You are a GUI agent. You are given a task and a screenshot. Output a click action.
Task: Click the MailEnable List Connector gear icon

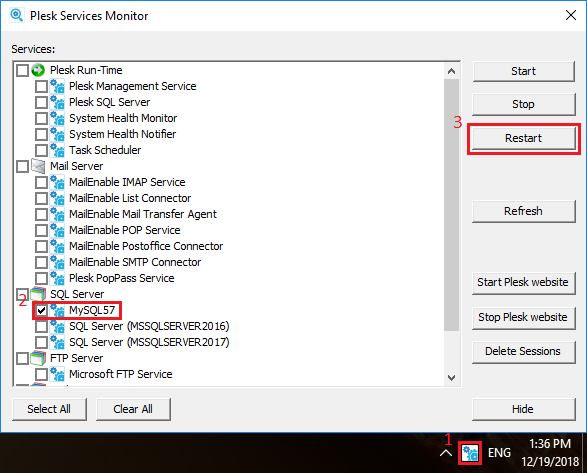tap(57, 198)
